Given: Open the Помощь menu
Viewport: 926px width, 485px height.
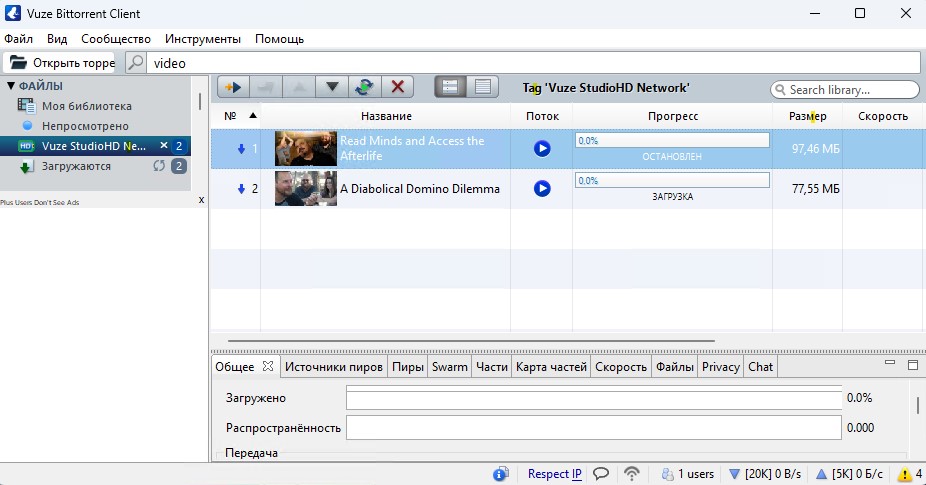Looking at the screenshot, I should (x=279, y=39).
